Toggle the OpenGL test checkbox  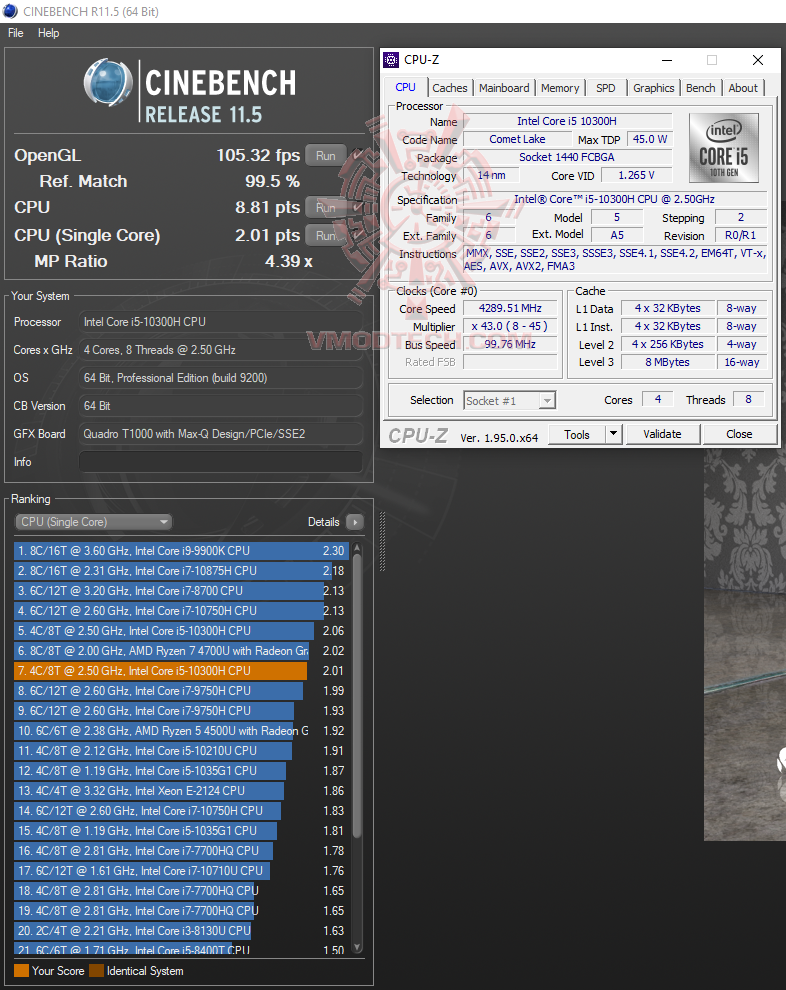tap(359, 155)
